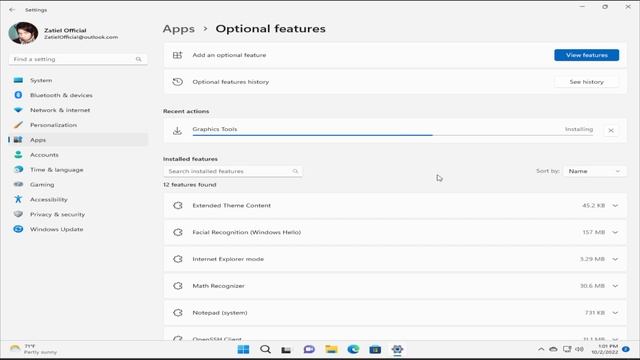Open the clock and date in the taskbar
The image size is (640, 360).
click(604, 349)
